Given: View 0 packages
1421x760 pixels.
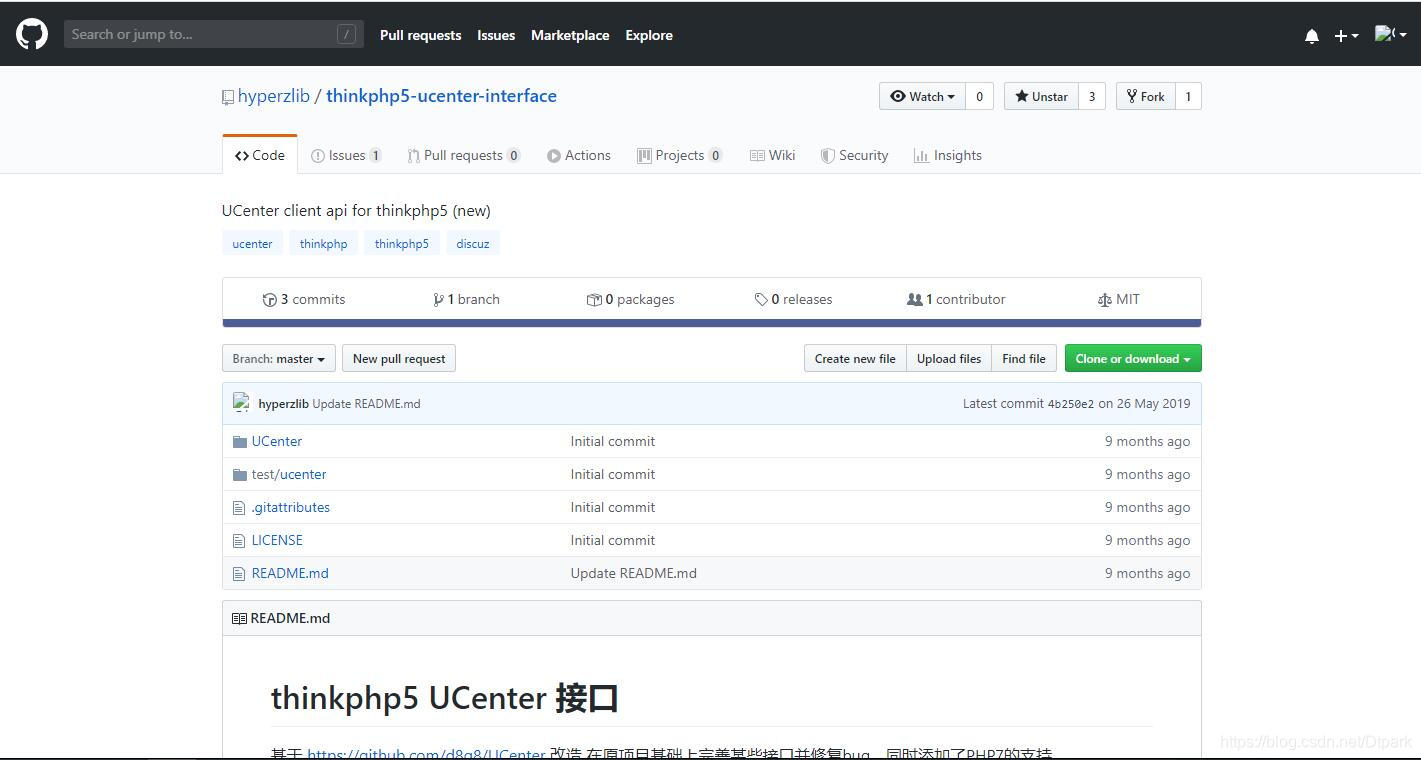Looking at the screenshot, I should click(630, 299).
